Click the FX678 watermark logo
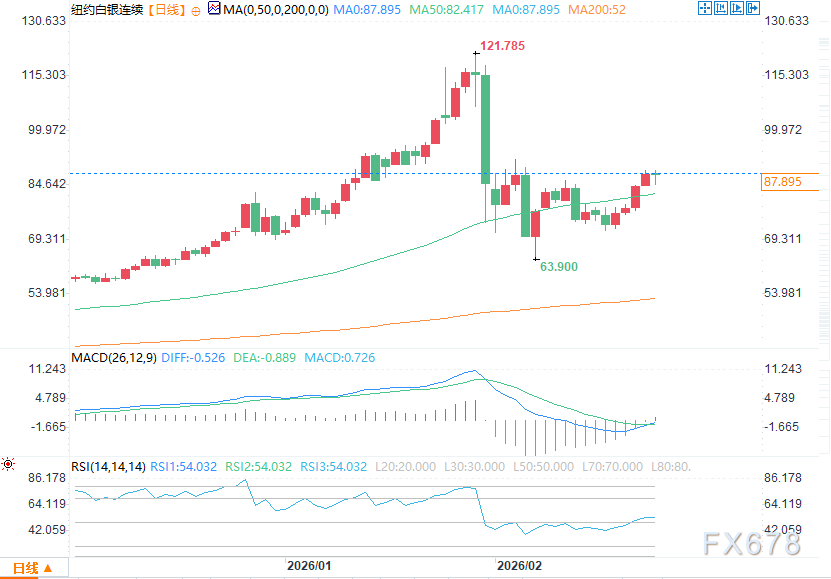This screenshot has width=831, height=579. click(750, 544)
